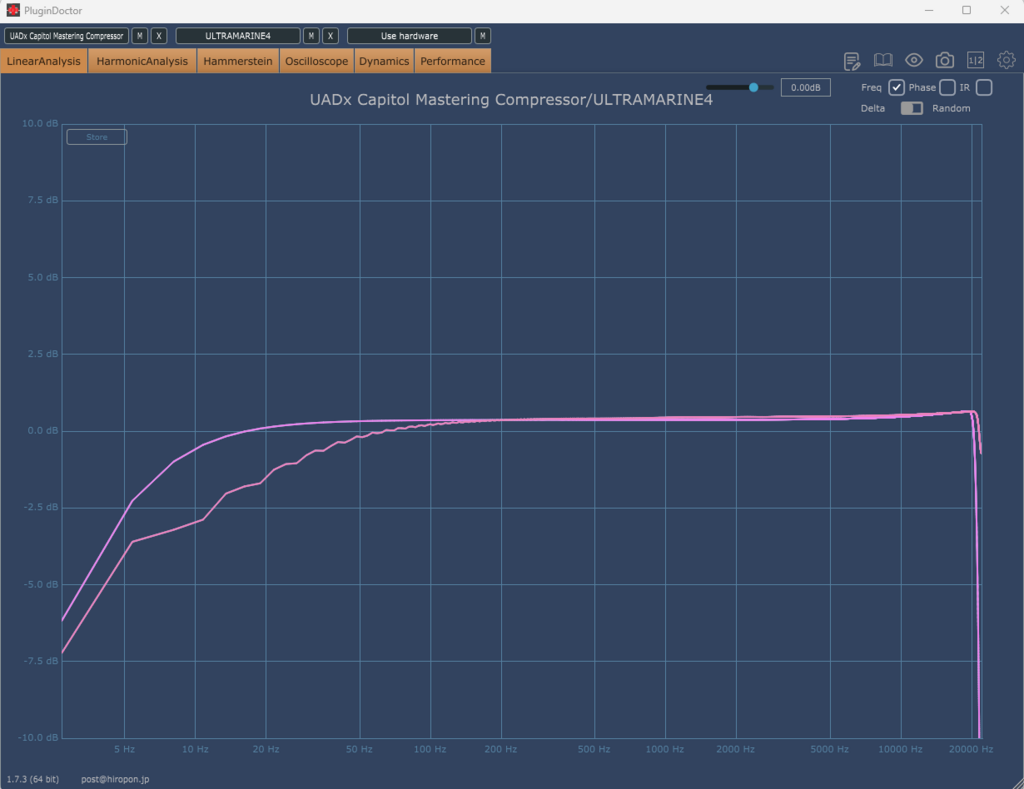
Task: Click the 5 Hz axis label
Action: point(125,749)
